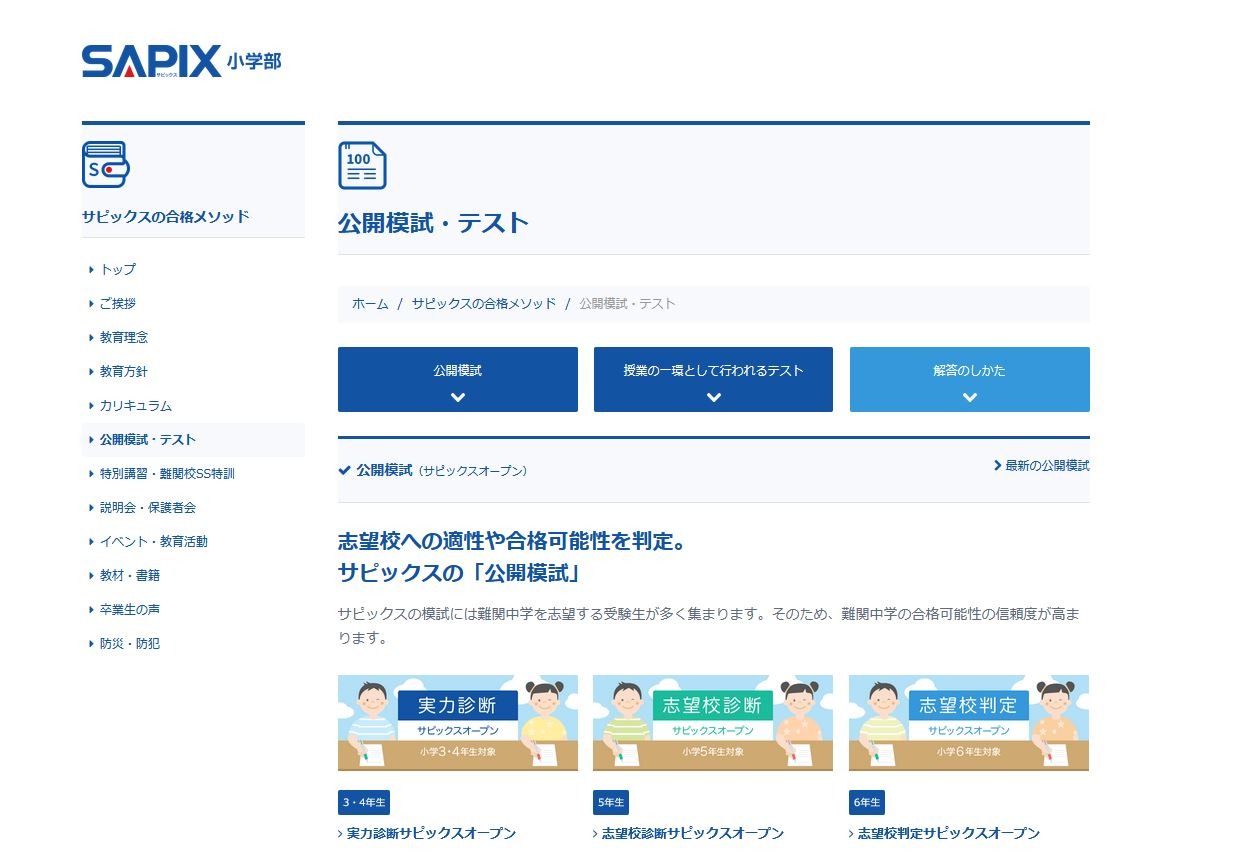1236x854 pixels.
Task: Select the arrow icon beside トップ
Action: (91, 269)
